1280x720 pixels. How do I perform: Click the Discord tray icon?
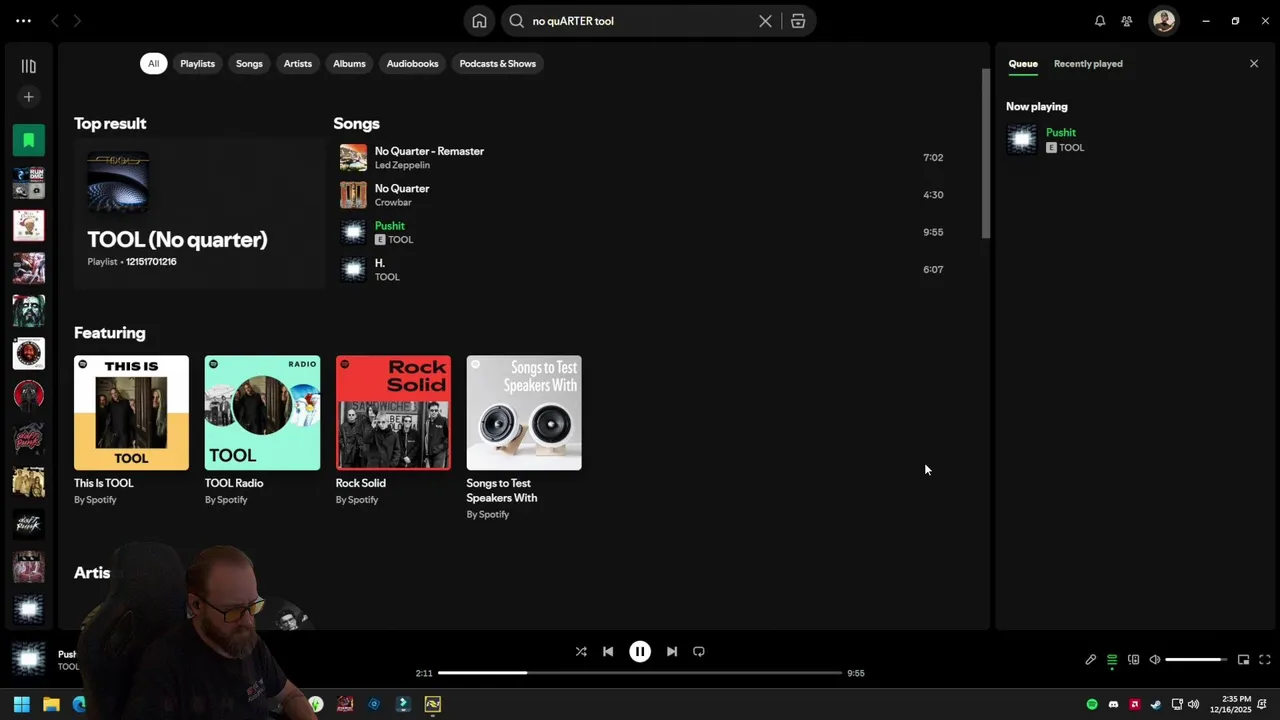(x=1113, y=705)
